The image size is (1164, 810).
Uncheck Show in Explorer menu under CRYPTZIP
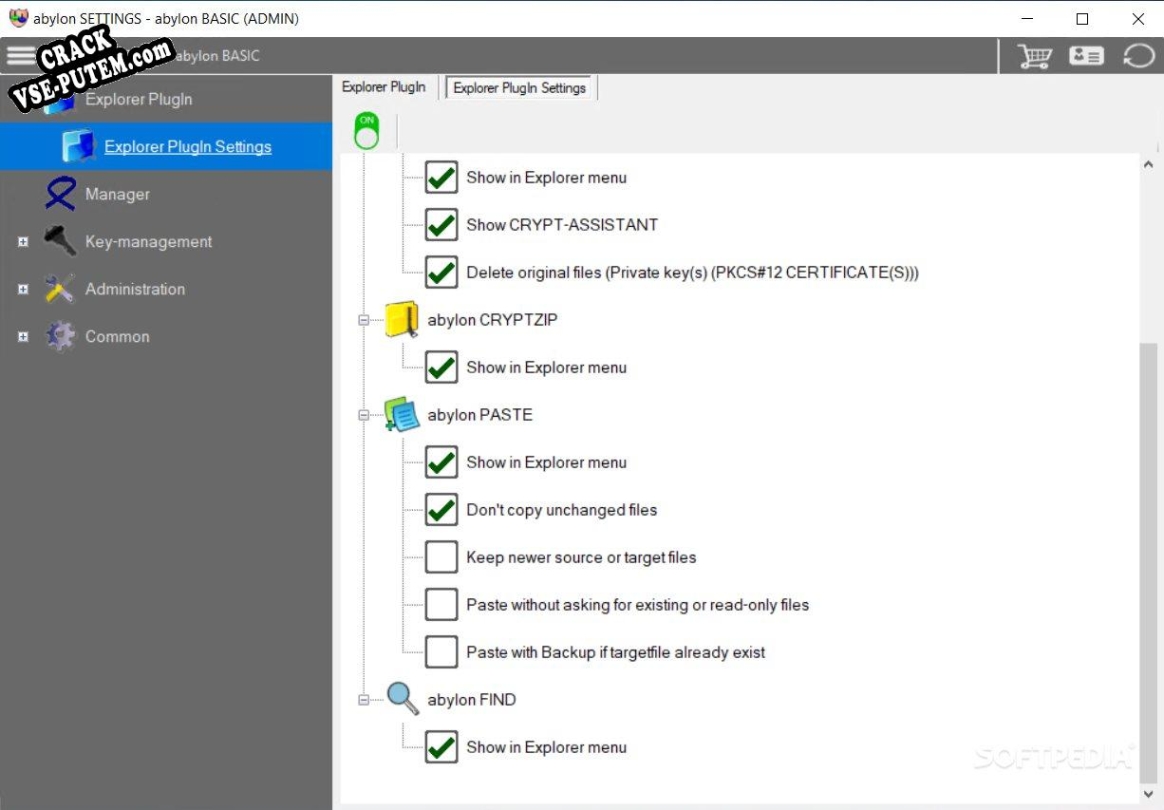[441, 367]
